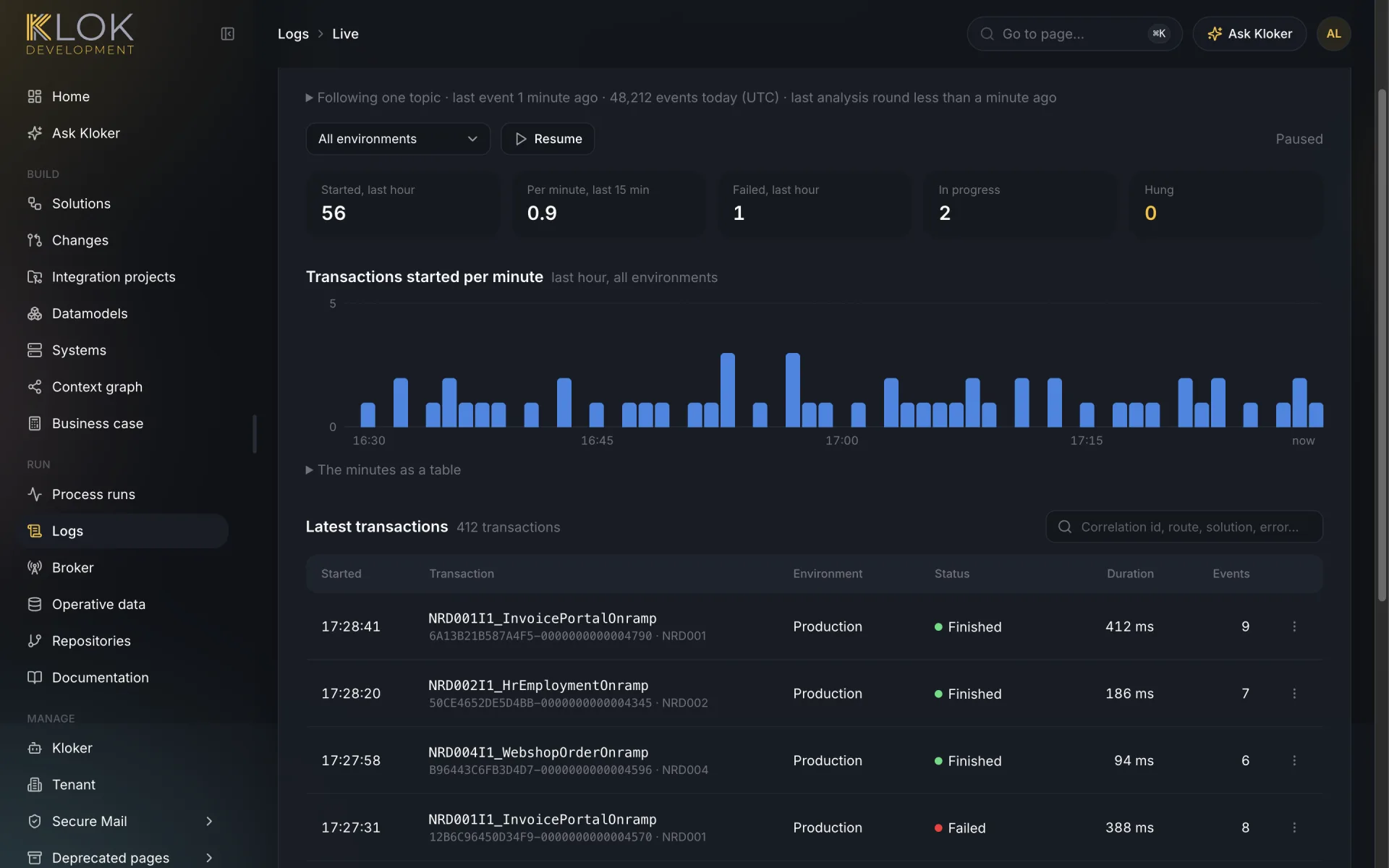This screenshot has height=868, width=1389.
Task: Open row menu for HrEmploymentOnramp transaction
Action: 1294,694
